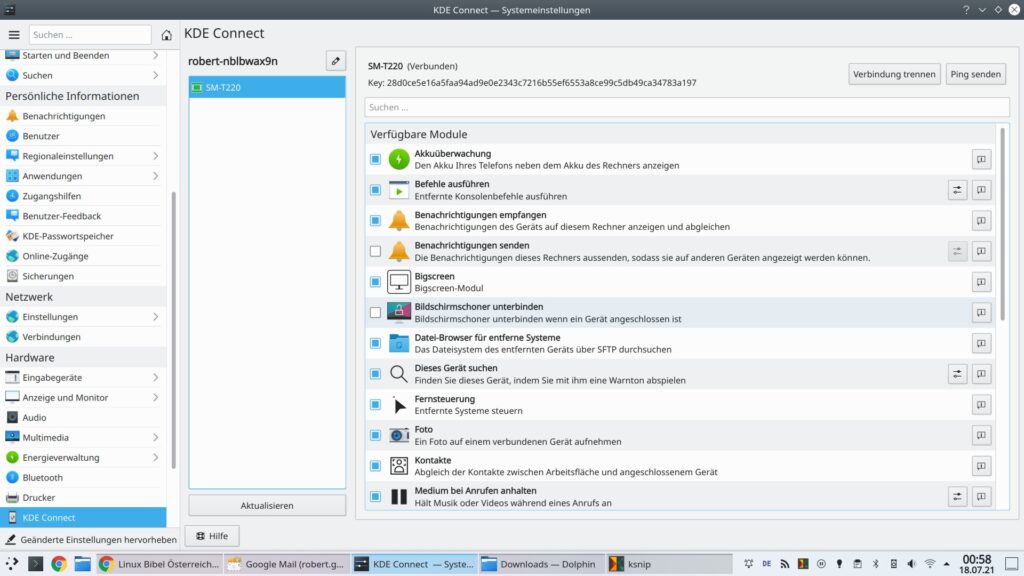
Task: Expand the sidebar Suchen category arrow
Action: tap(155, 76)
